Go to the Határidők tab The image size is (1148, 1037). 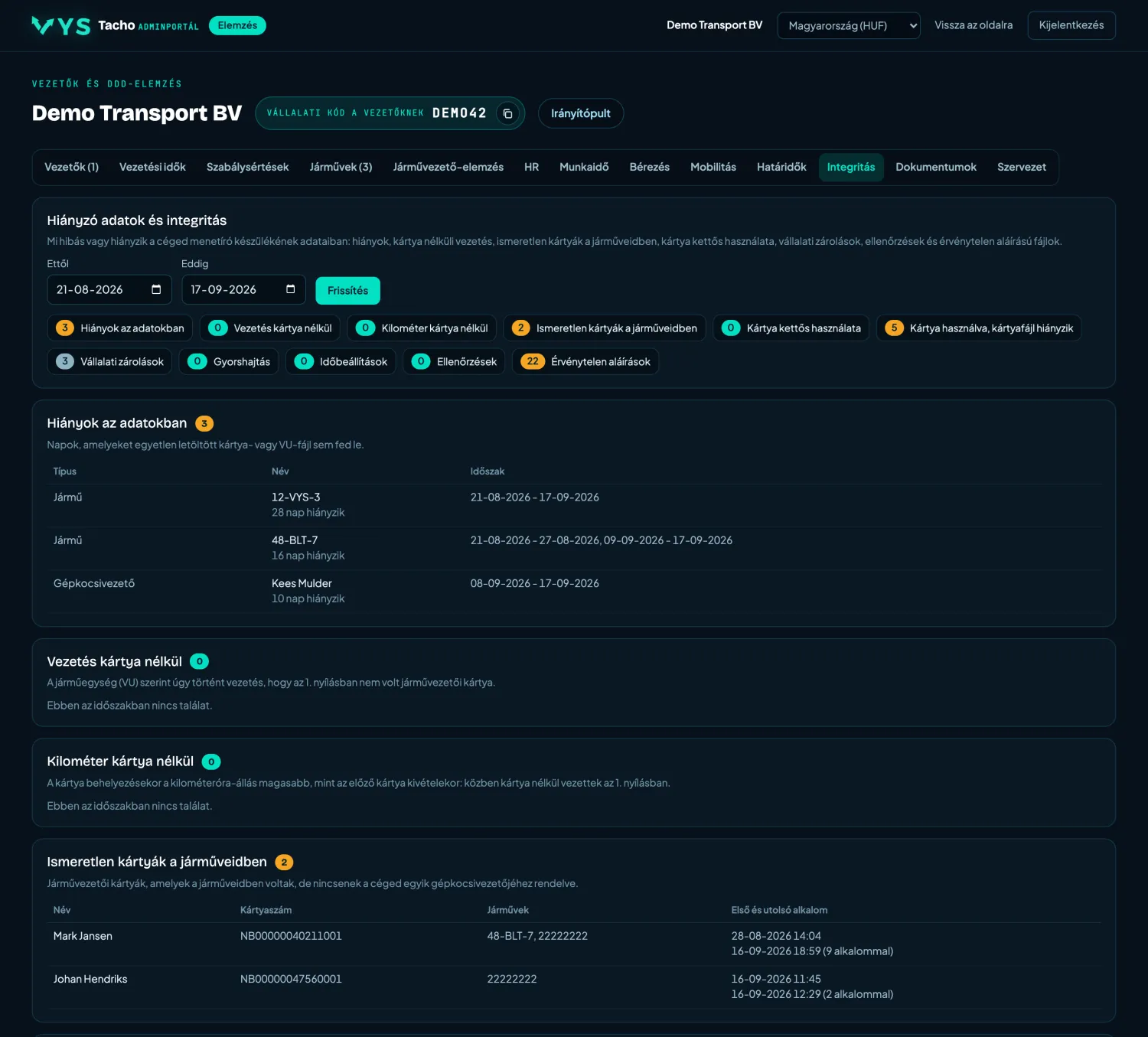[x=781, y=167]
